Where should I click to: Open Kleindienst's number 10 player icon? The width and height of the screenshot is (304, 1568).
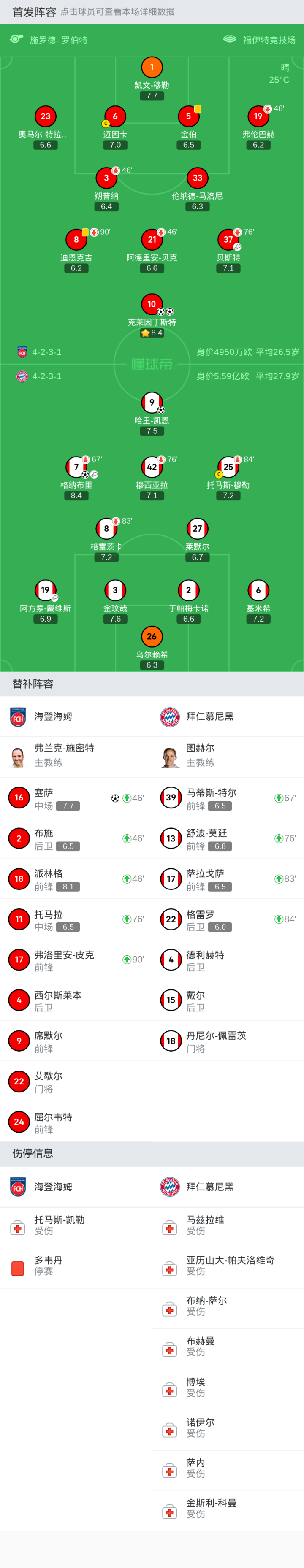point(152,304)
